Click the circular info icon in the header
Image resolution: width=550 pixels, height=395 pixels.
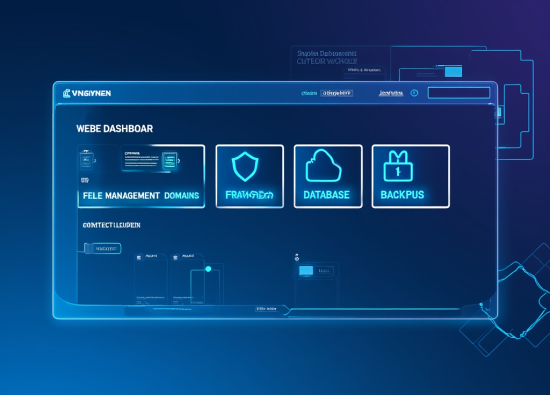pyautogui.click(x=414, y=93)
